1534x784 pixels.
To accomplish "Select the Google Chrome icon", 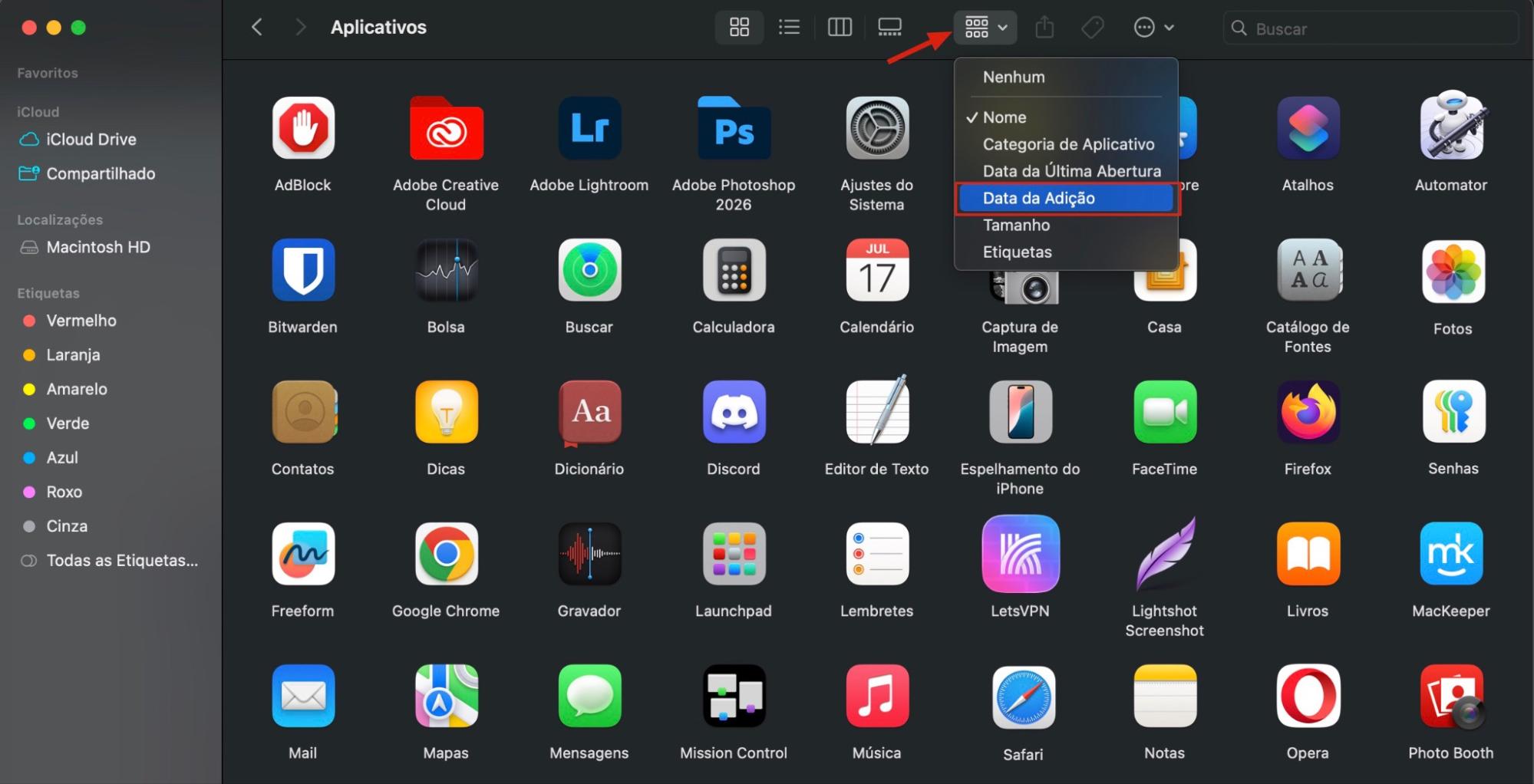I will coord(446,553).
